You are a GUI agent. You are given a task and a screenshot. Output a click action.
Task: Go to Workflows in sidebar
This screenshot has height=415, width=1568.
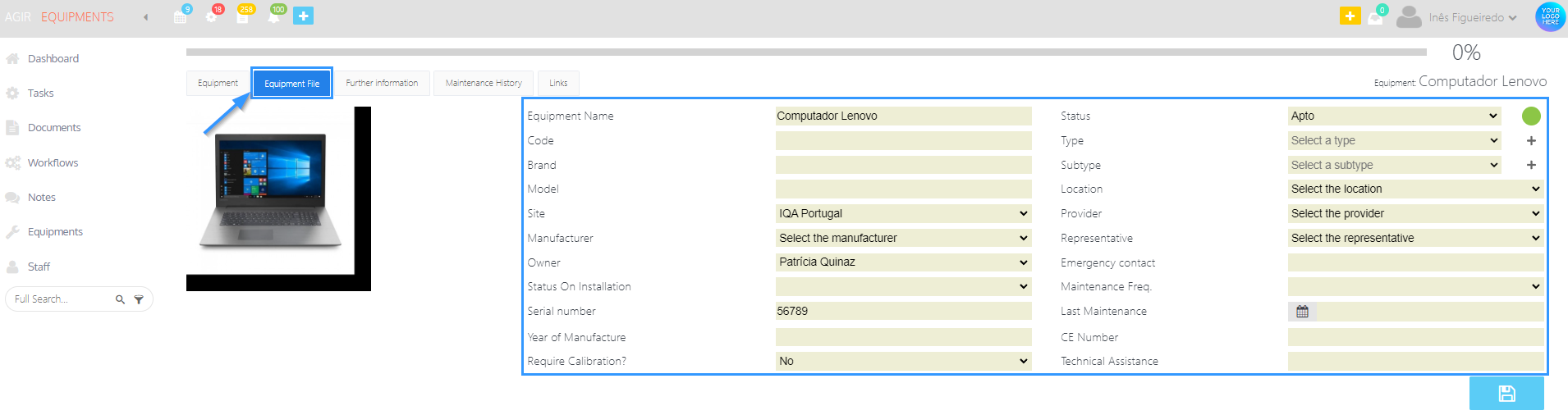click(x=53, y=163)
